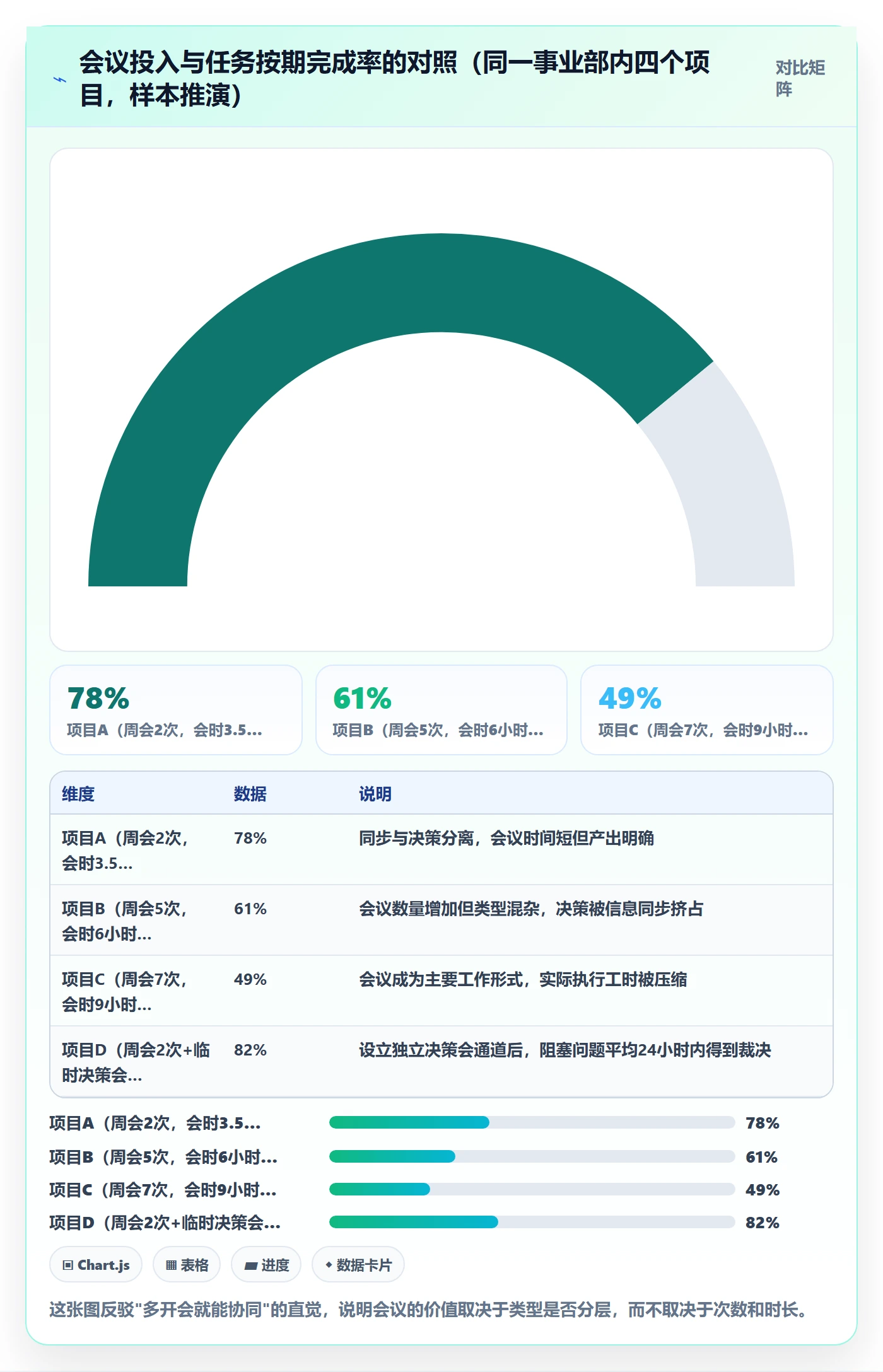Select the 进度 tag chip
This screenshot has height=1372, width=883.
click(266, 1265)
